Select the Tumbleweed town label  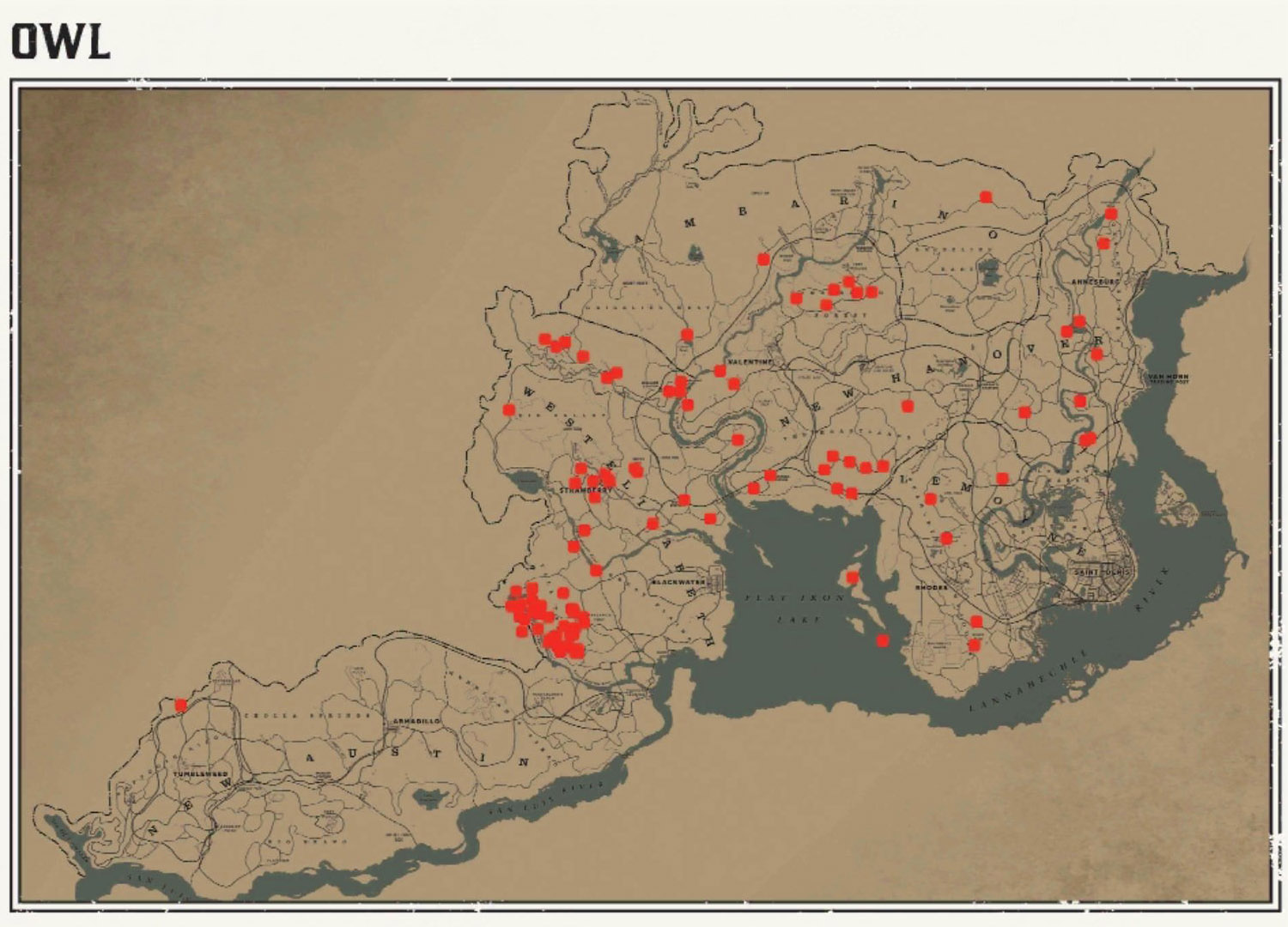(x=201, y=773)
